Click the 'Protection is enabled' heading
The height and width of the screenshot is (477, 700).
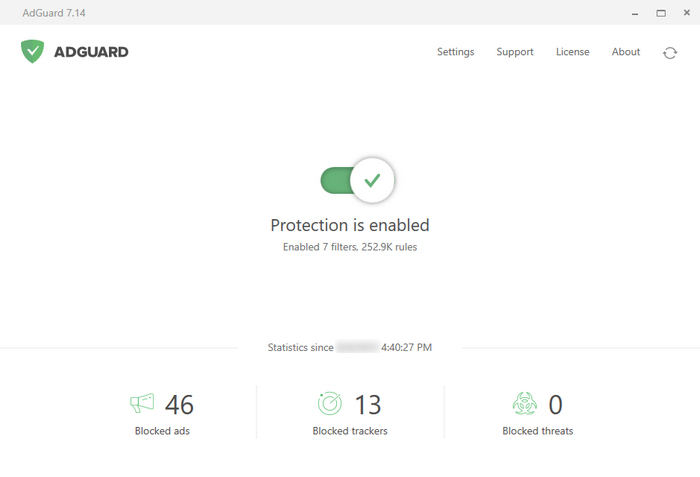(350, 225)
